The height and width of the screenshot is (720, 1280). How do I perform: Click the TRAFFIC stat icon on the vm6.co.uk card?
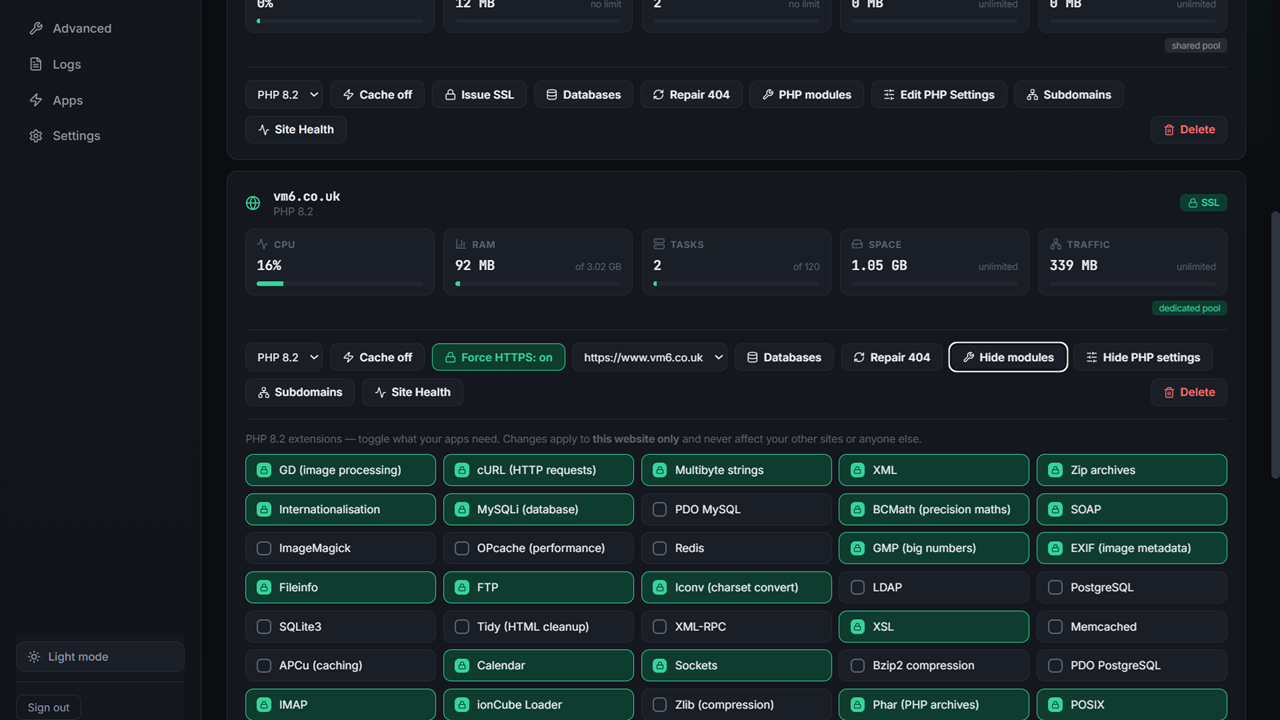pyautogui.click(x=1055, y=244)
